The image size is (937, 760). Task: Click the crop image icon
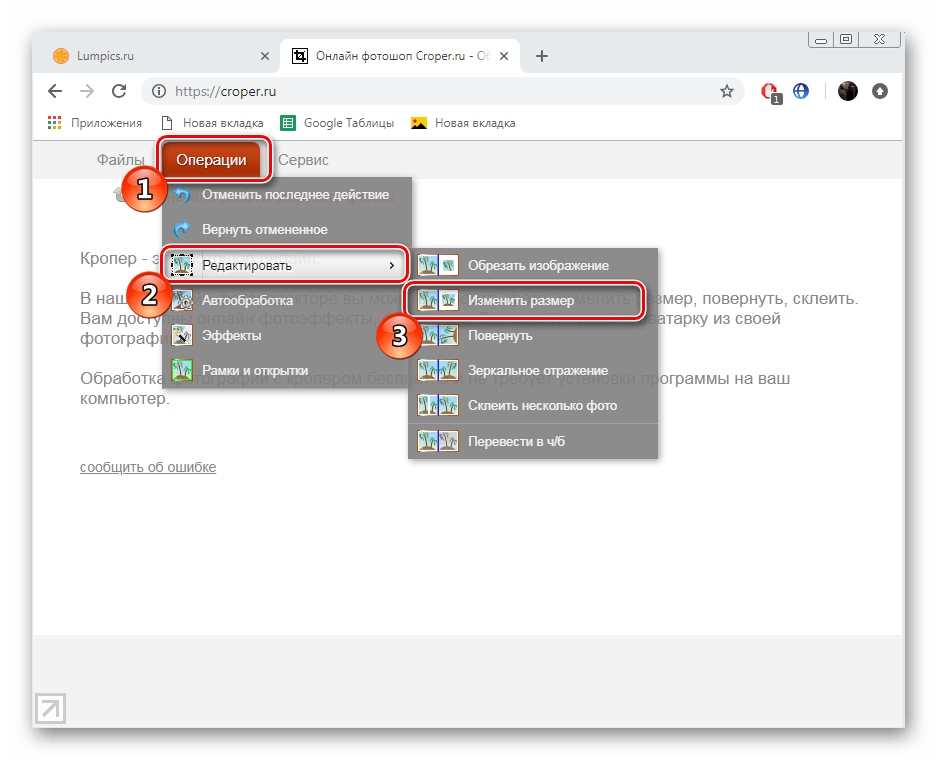(438, 265)
